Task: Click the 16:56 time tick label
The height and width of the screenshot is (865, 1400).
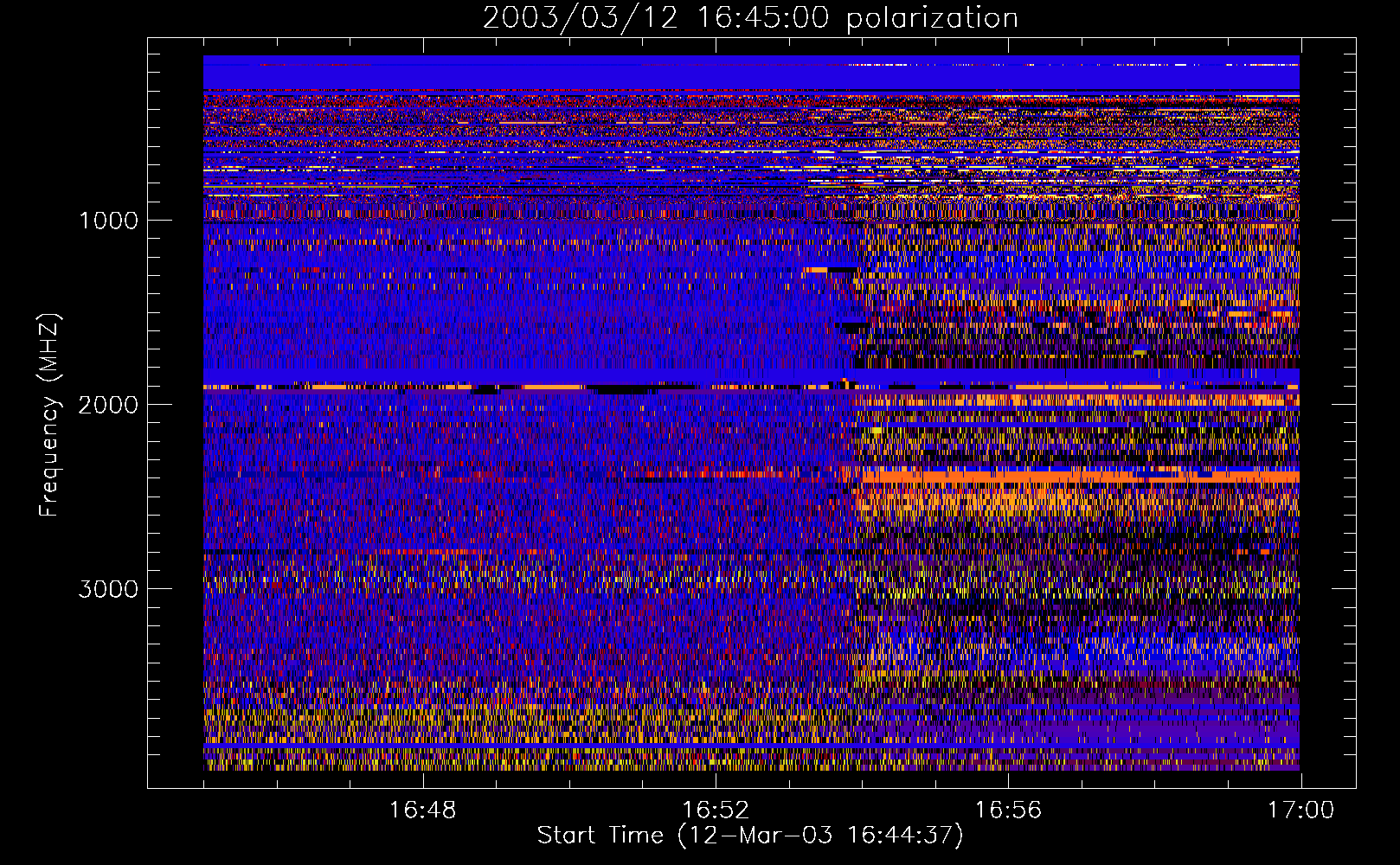Action: (1008, 811)
